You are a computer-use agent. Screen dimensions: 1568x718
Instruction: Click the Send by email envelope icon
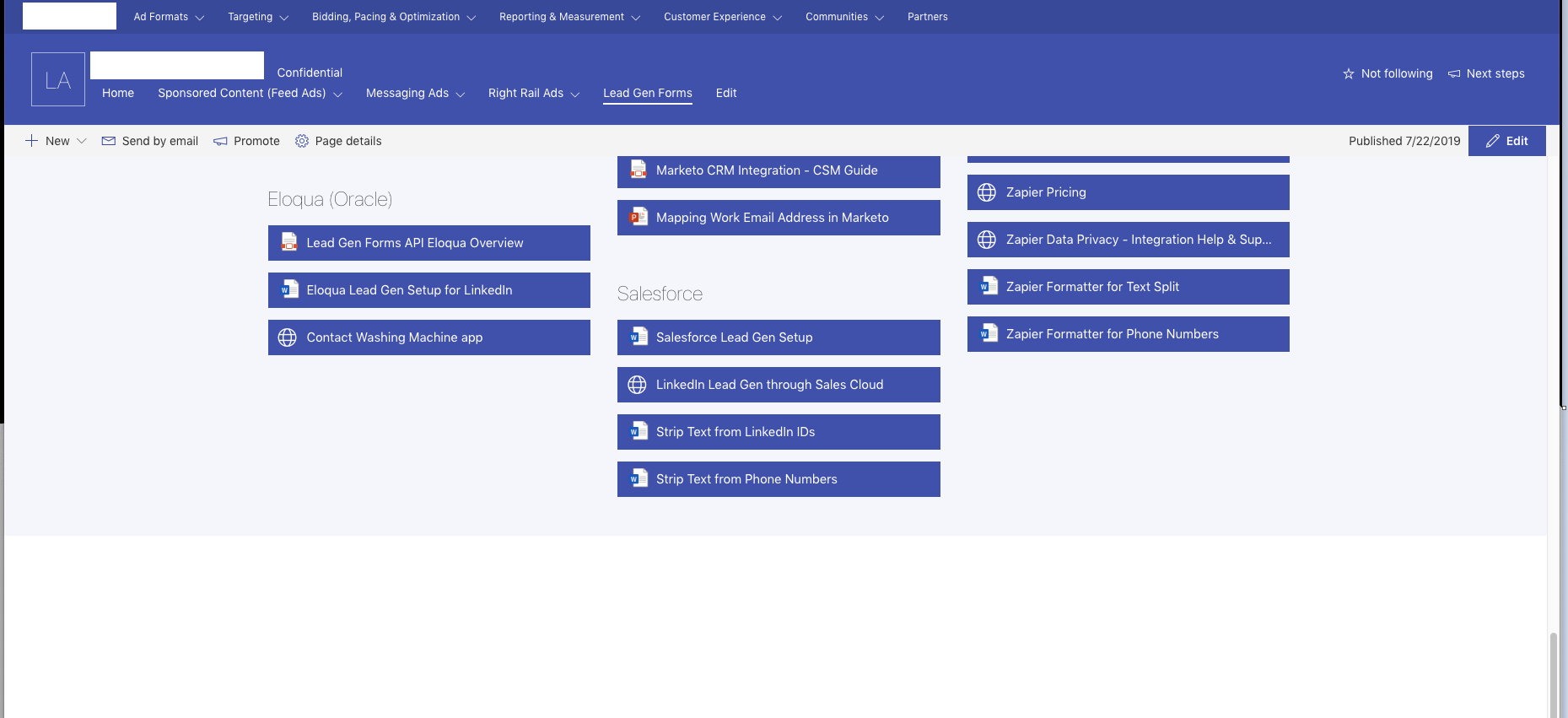(x=109, y=141)
